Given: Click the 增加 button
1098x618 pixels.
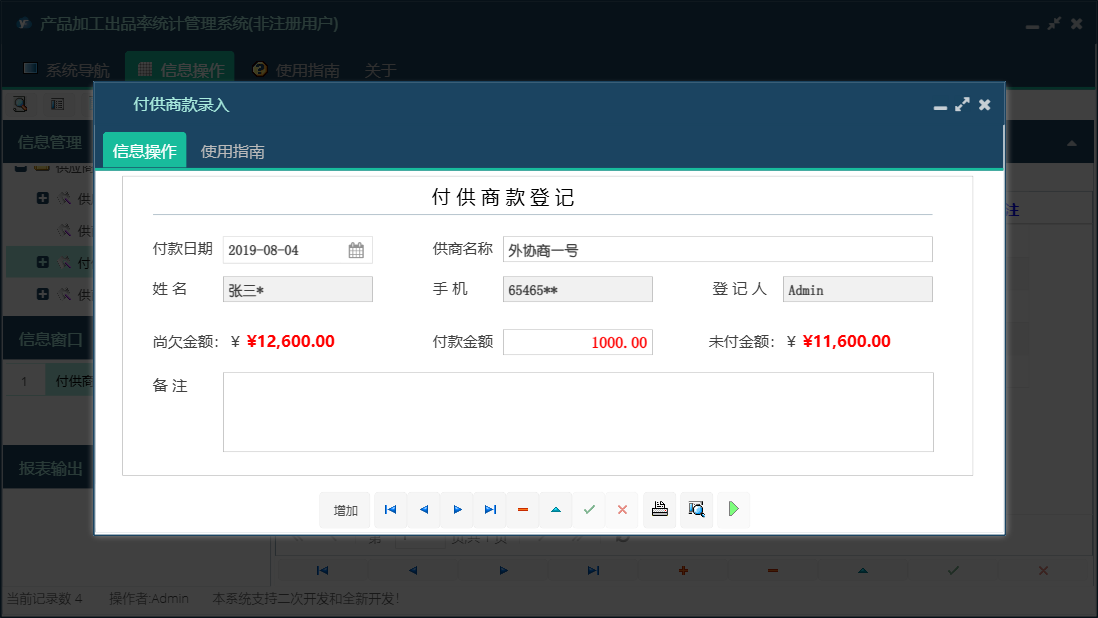Looking at the screenshot, I should pyautogui.click(x=344, y=510).
